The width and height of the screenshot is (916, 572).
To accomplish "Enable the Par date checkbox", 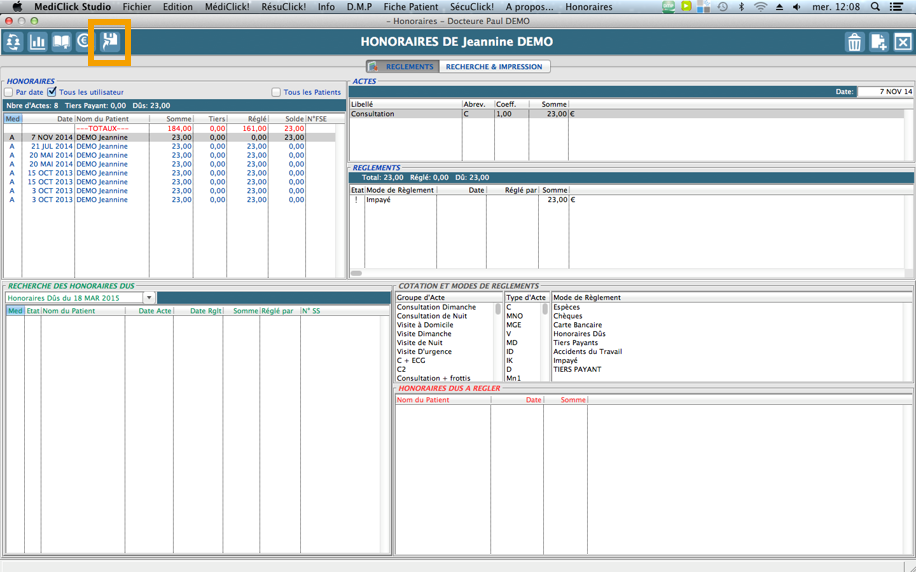I will [x=9, y=92].
